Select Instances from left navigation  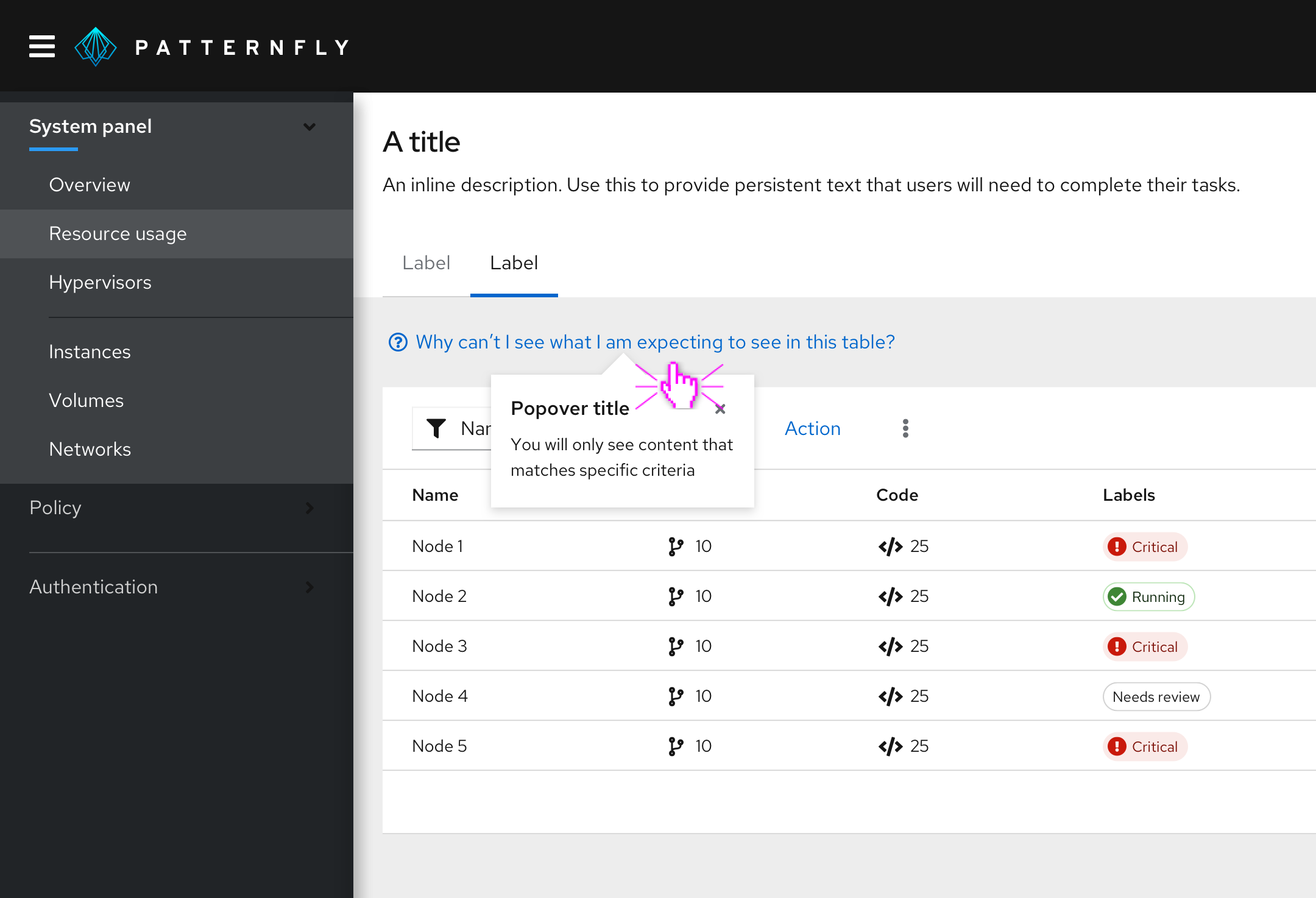(x=88, y=350)
